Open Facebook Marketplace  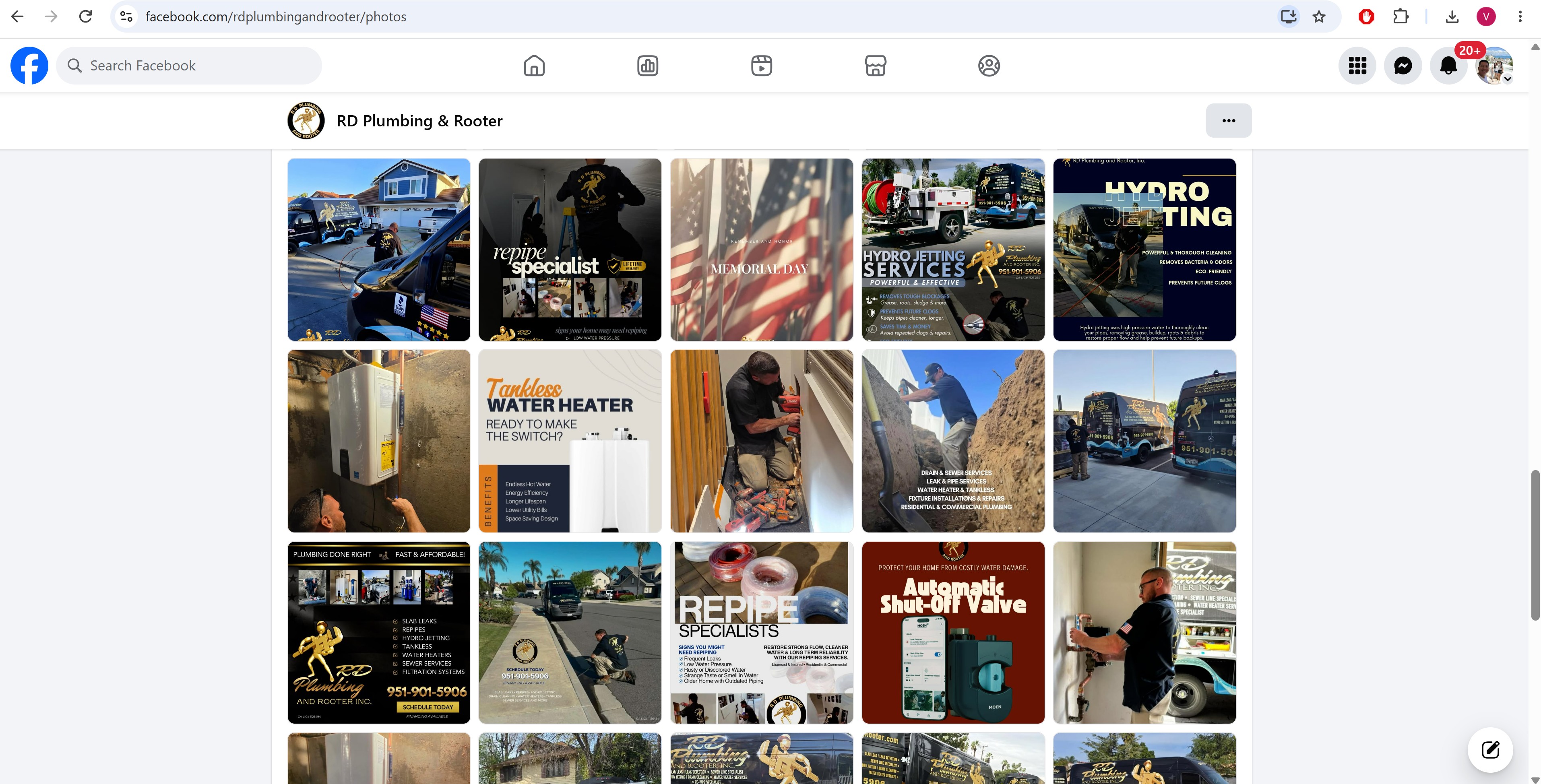click(875, 66)
